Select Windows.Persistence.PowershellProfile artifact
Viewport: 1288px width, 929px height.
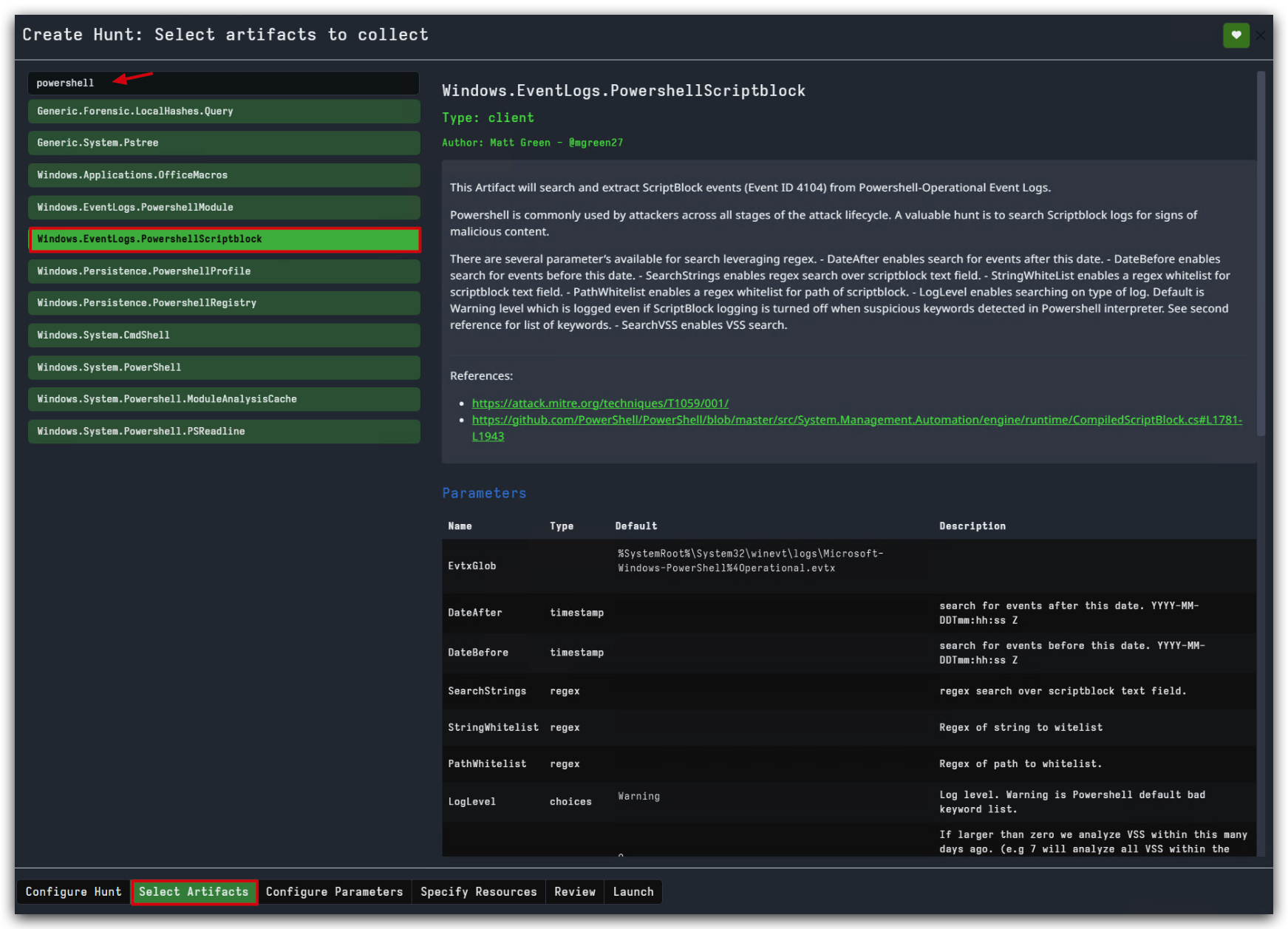click(x=224, y=271)
